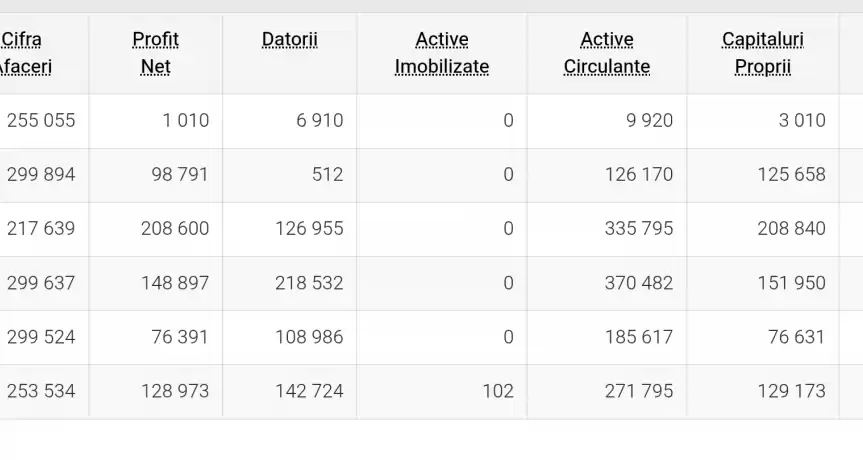Click the 370 482 current assets cell
Screen dimensions: 863x460
(639, 283)
